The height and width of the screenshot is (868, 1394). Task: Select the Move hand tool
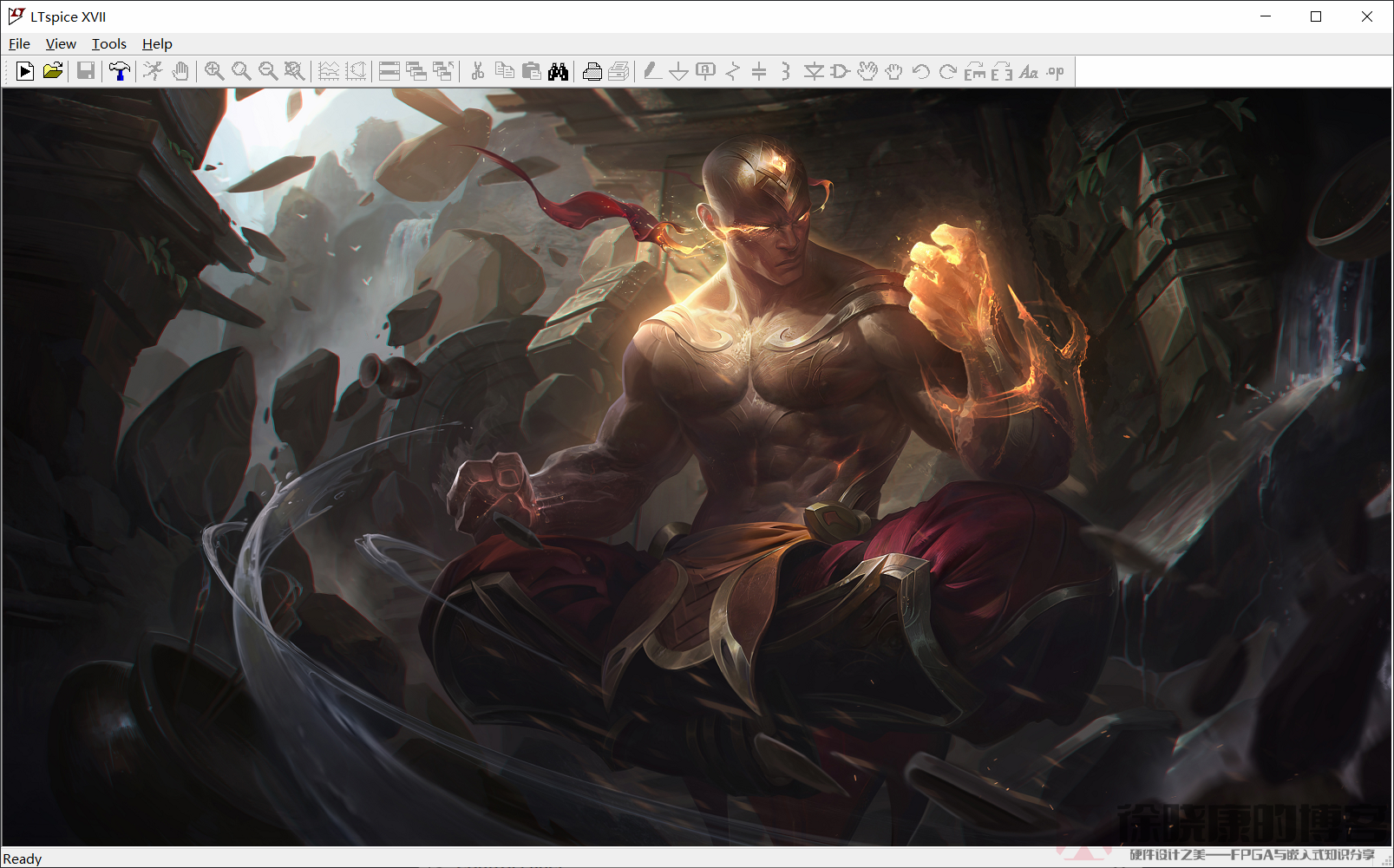(867, 71)
